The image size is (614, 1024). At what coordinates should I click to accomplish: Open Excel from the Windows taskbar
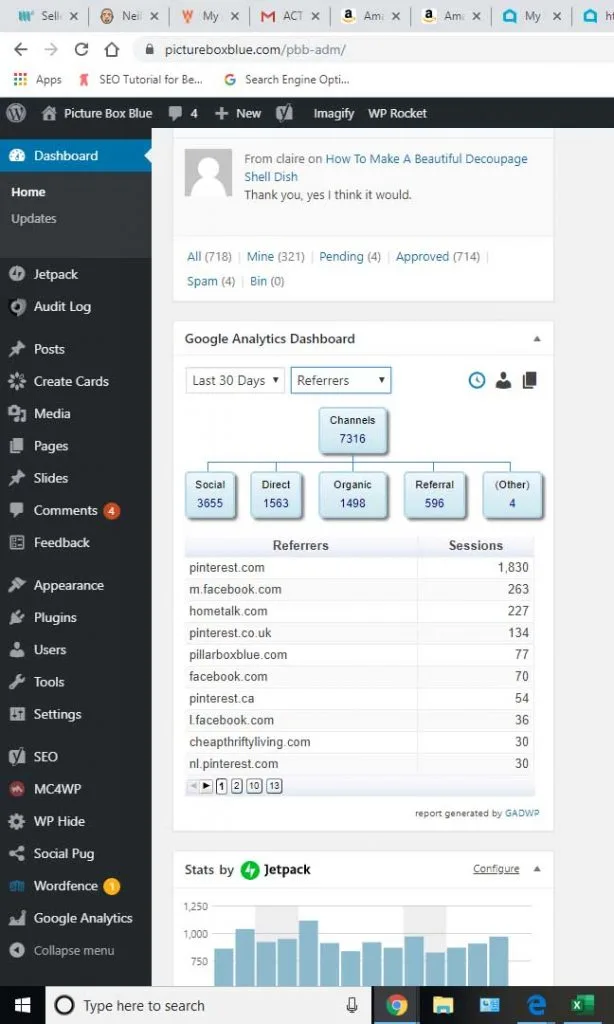click(x=581, y=1004)
